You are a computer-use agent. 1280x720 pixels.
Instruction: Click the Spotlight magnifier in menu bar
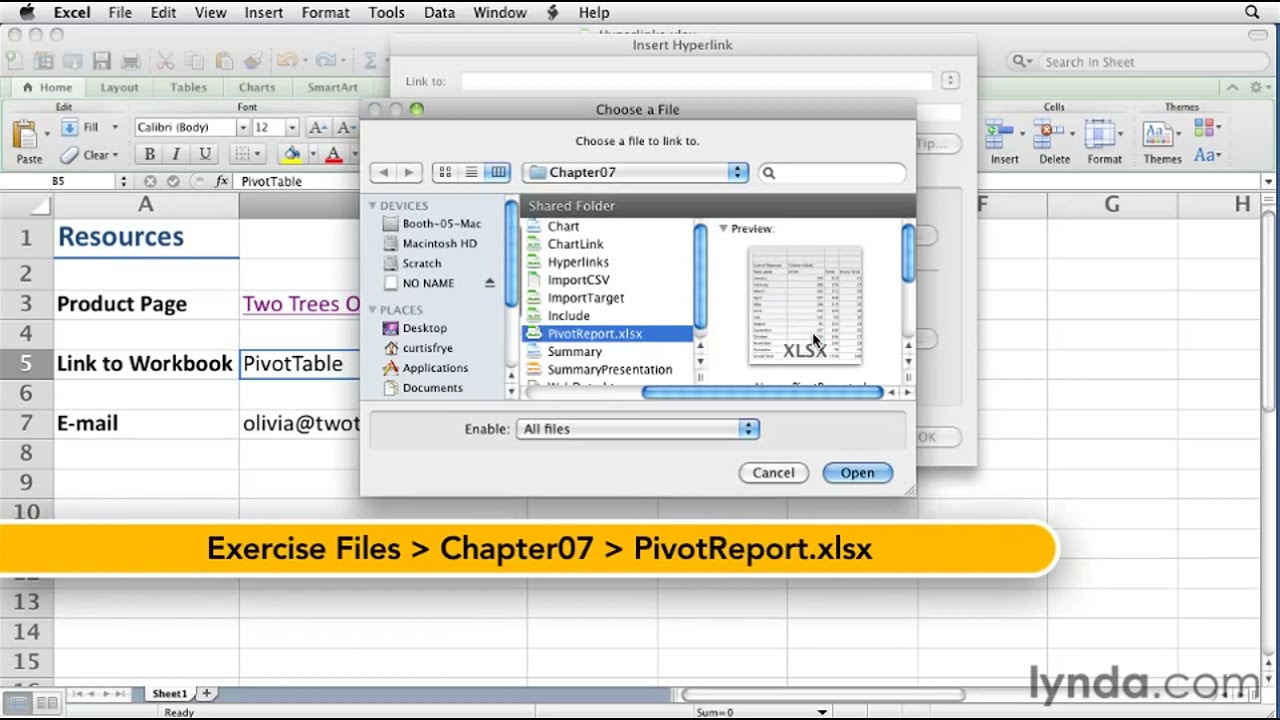coord(1252,12)
